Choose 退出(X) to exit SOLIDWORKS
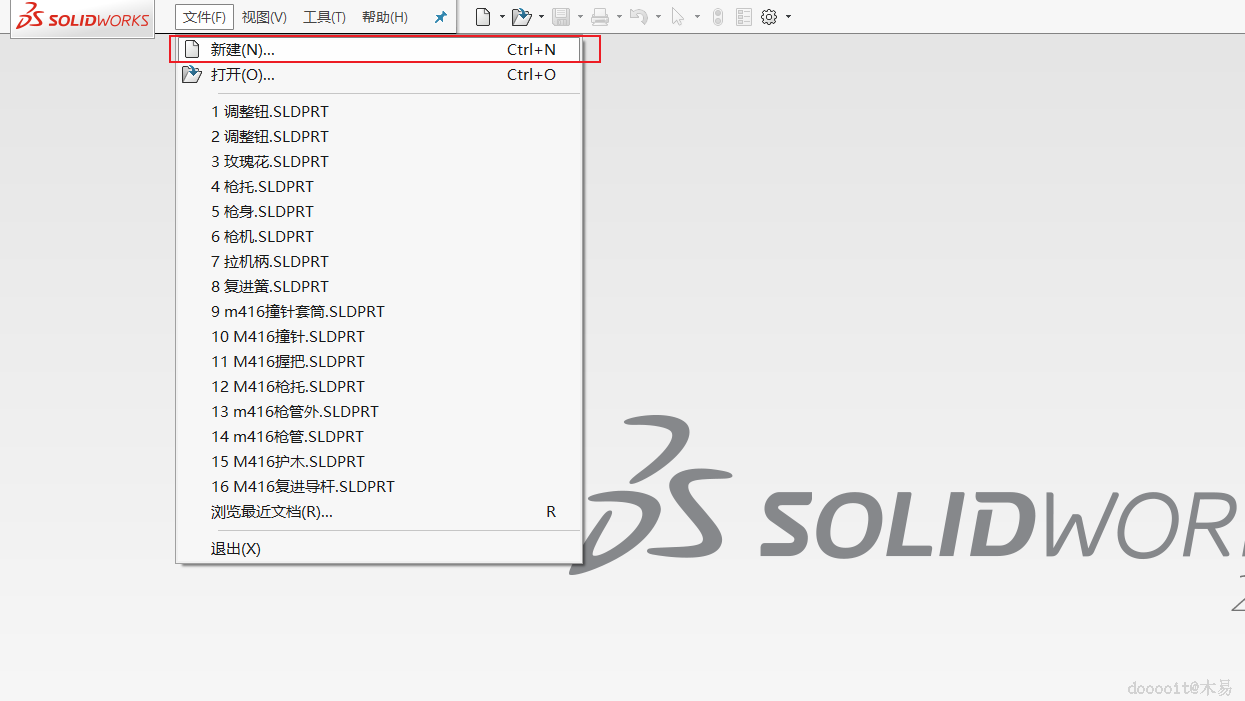Screen dimensions: 1245x701 [x=379, y=549]
